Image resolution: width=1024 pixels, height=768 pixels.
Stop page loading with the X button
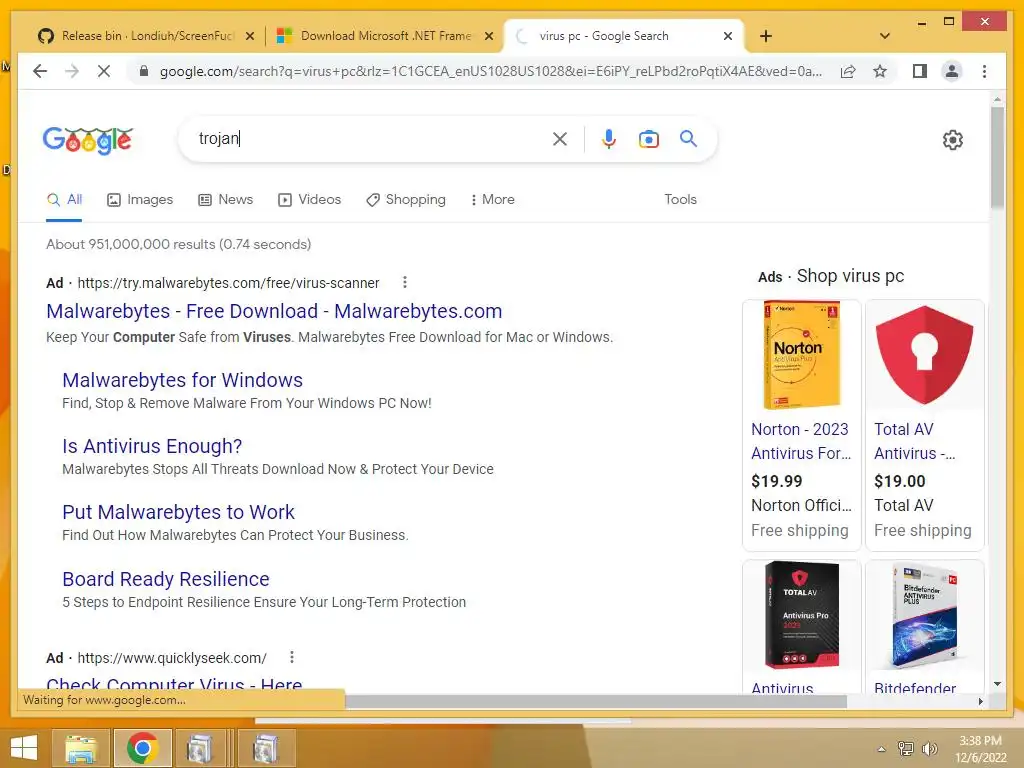click(x=103, y=71)
